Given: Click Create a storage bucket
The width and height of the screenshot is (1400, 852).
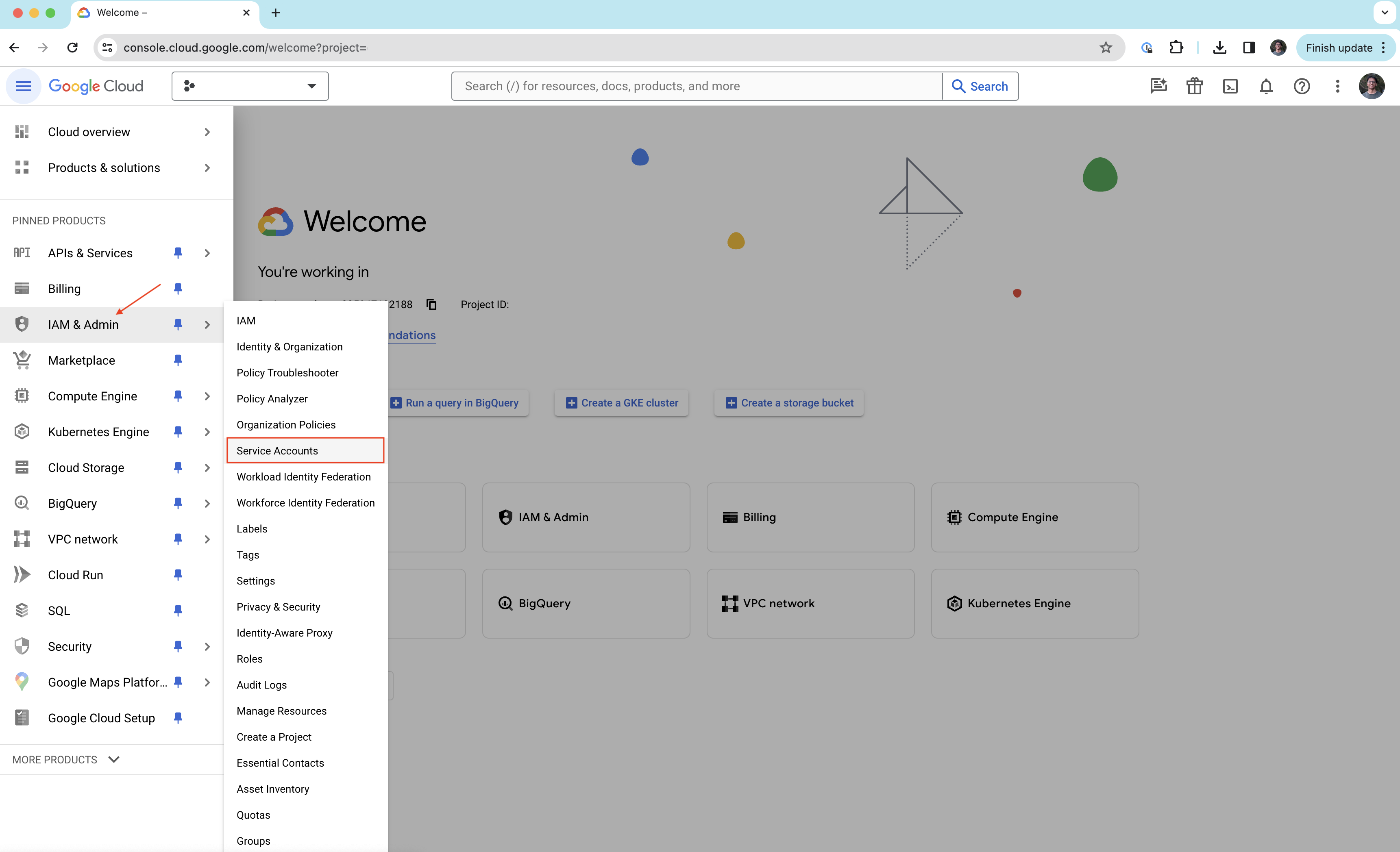Looking at the screenshot, I should [789, 403].
